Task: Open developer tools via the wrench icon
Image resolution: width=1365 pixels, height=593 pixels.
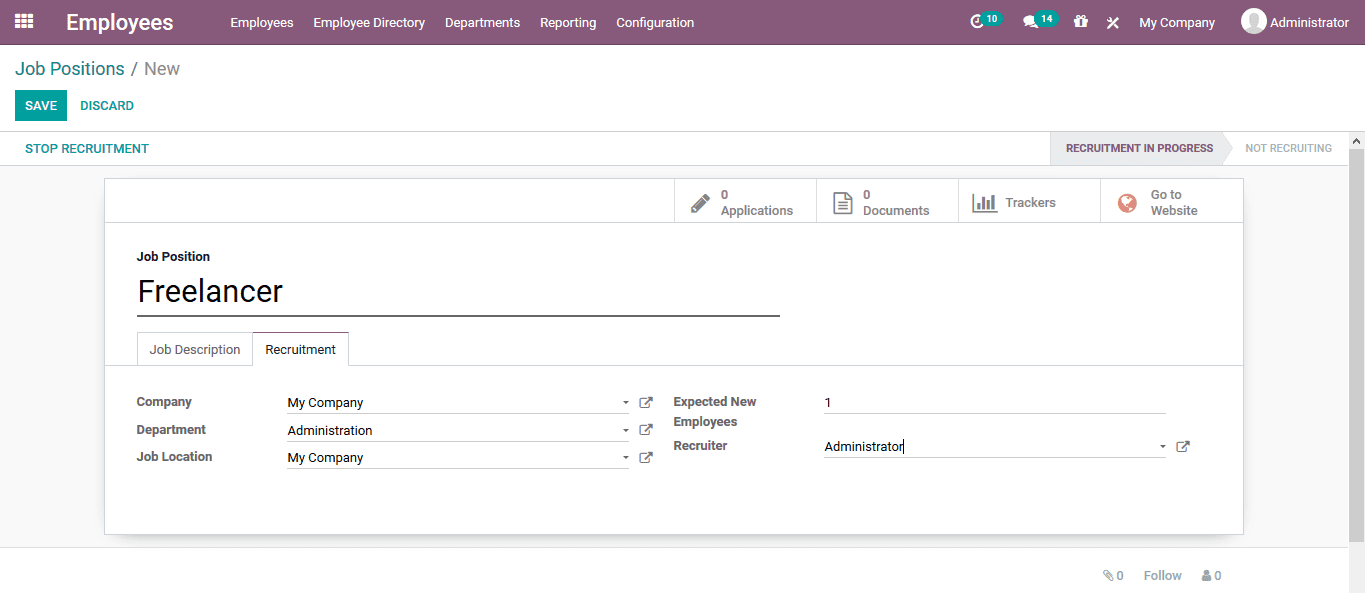Action: pyautogui.click(x=1112, y=22)
